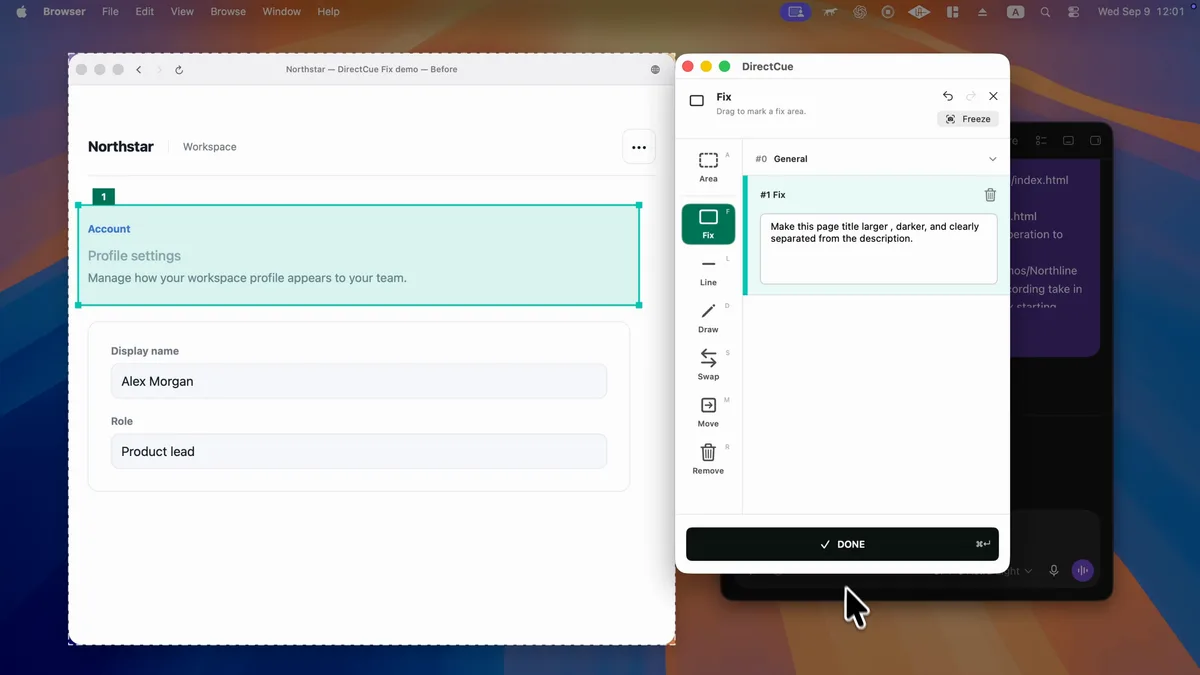Open the Northstar three-dots menu
The width and height of the screenshot is (1200, 675).
pyautogui.click(x=639, y=147)
